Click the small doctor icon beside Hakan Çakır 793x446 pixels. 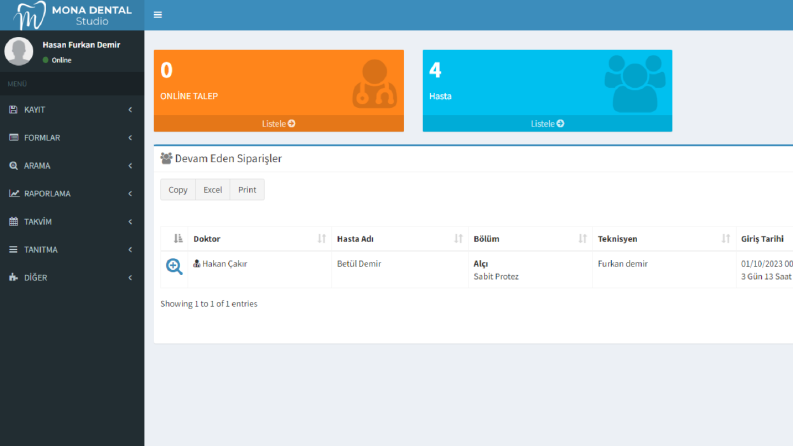pos(197,263)
